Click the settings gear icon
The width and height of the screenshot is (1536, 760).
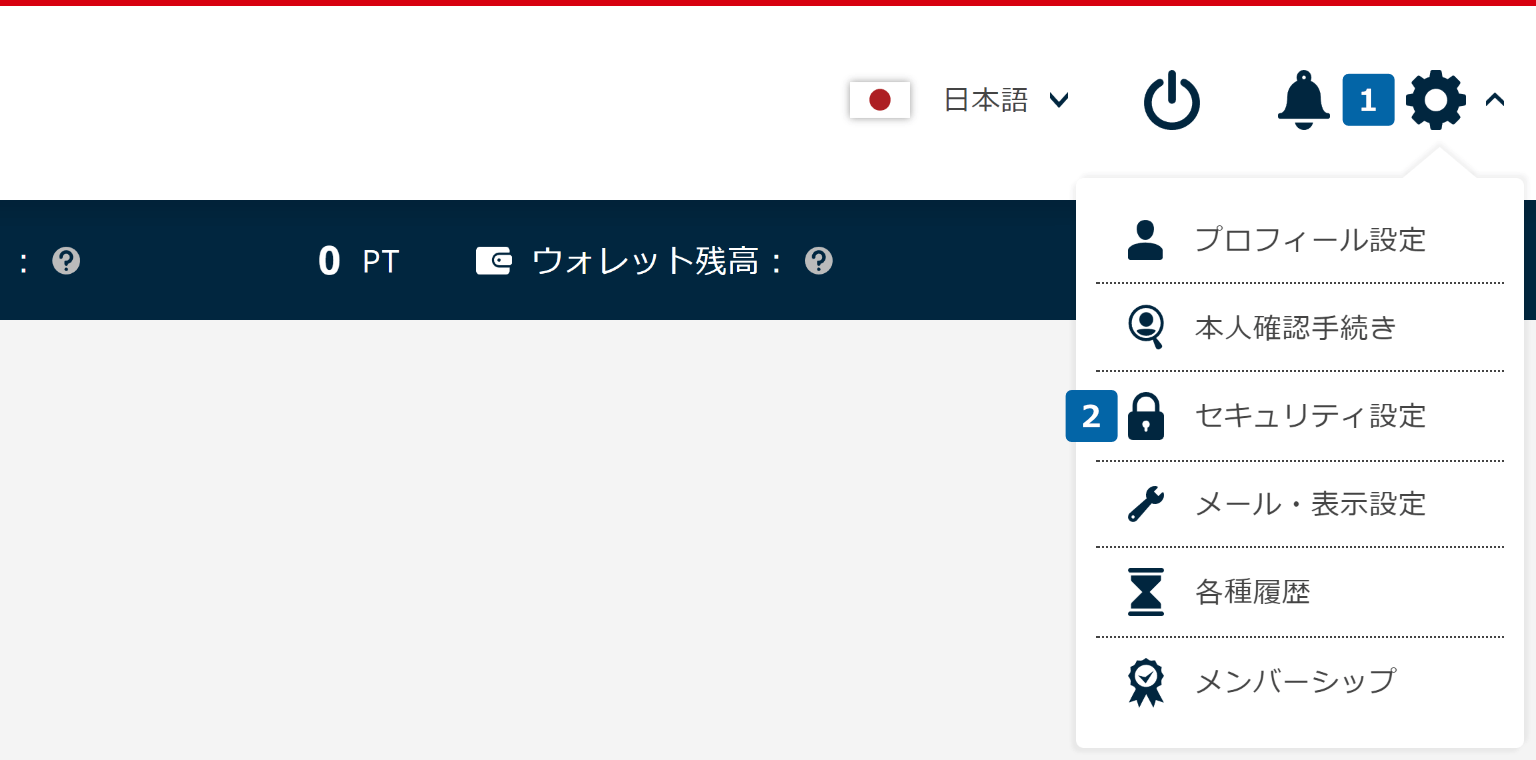coord(1436,100)
